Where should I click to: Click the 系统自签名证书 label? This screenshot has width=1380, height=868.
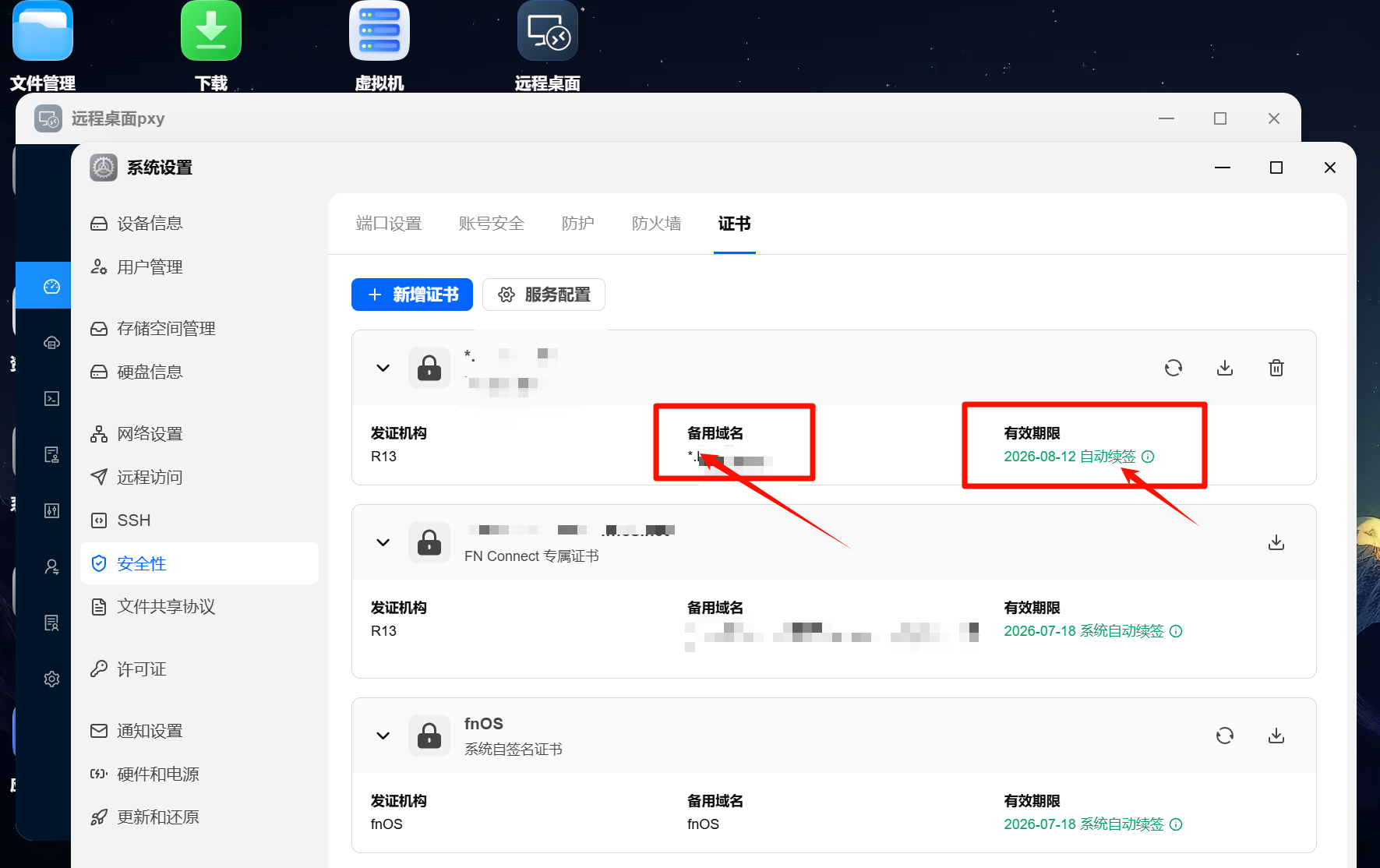pyautogui.click(x=514, y=750)
